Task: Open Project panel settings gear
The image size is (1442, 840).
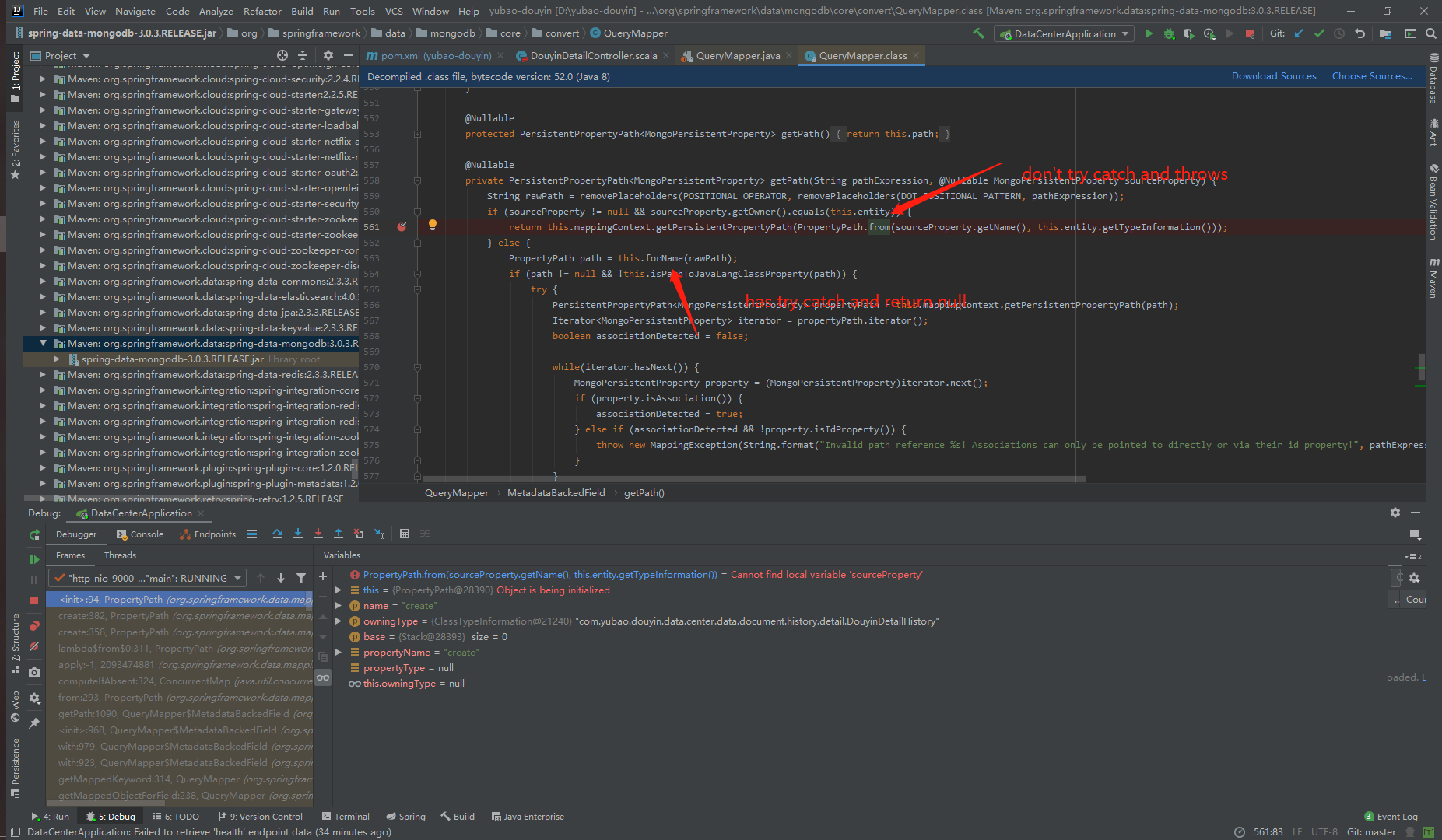Action: coord(328,55)
